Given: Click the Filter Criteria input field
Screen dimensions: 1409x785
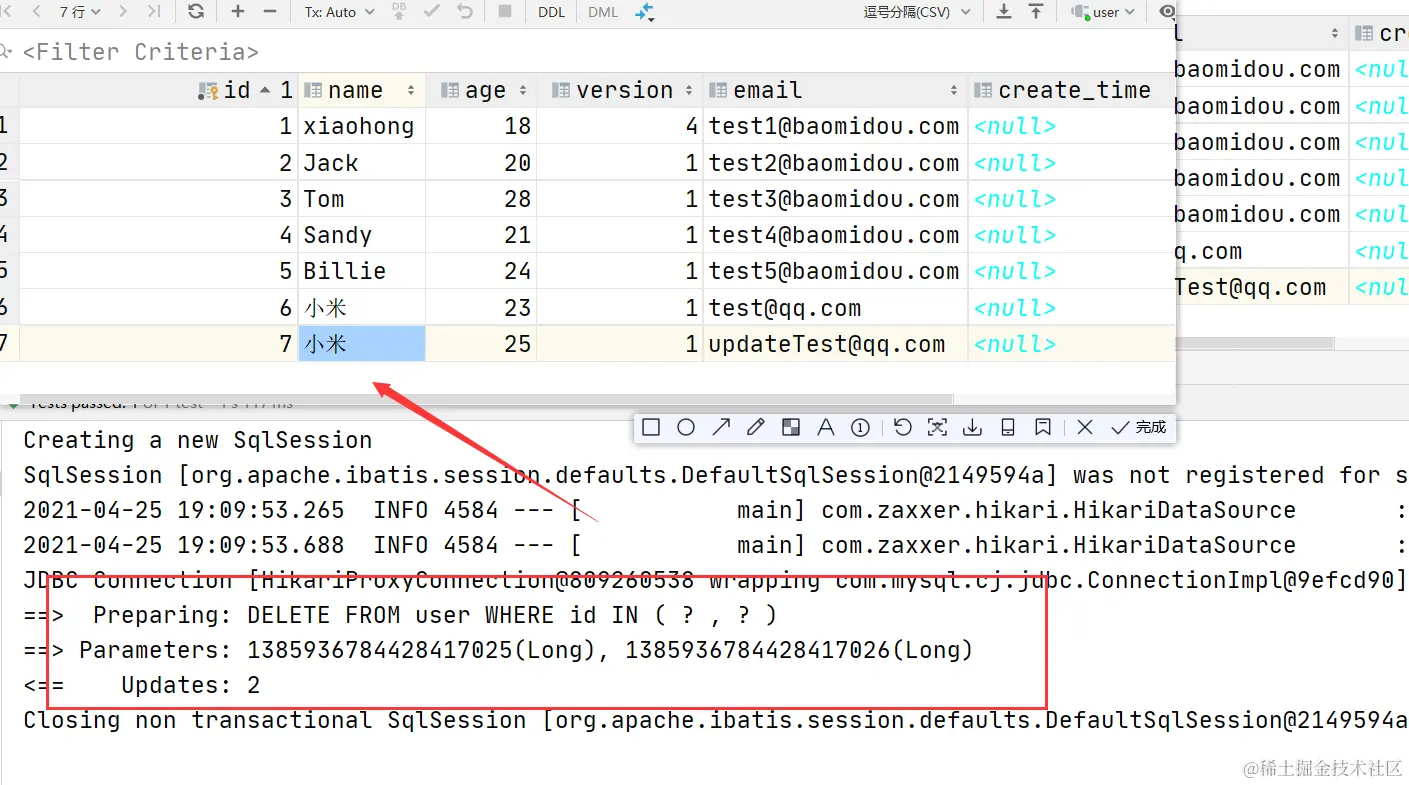Looking at the screenshot, I should pyautogui.click(x=588, y=52).
